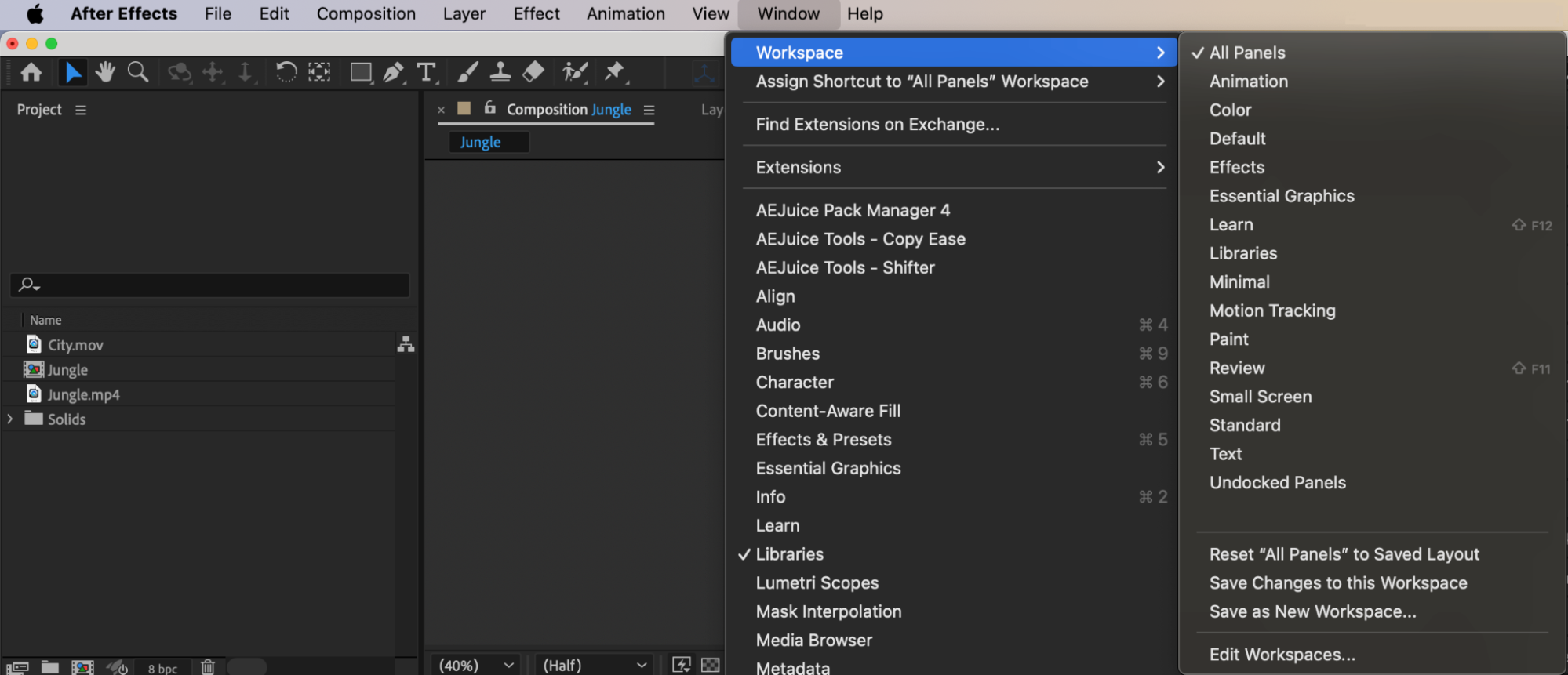Select the Selection arrow tool
The height and width of the screenshot is (675, 1568).
[x=73, y=73]
